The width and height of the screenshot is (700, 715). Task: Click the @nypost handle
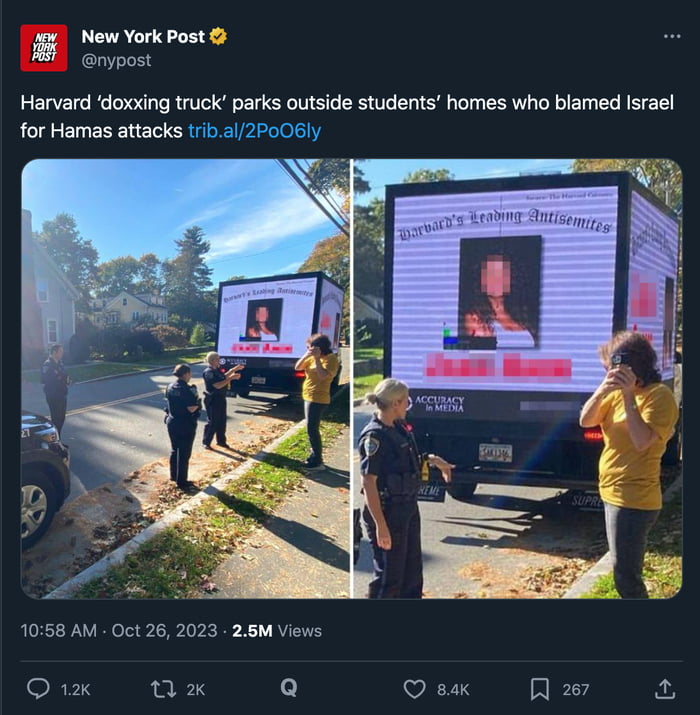pos(116,60)
